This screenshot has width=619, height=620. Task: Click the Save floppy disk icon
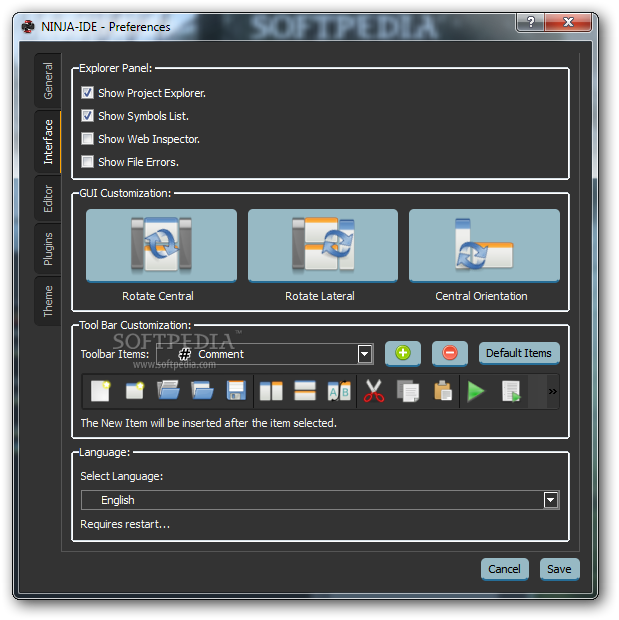[236, 391]
